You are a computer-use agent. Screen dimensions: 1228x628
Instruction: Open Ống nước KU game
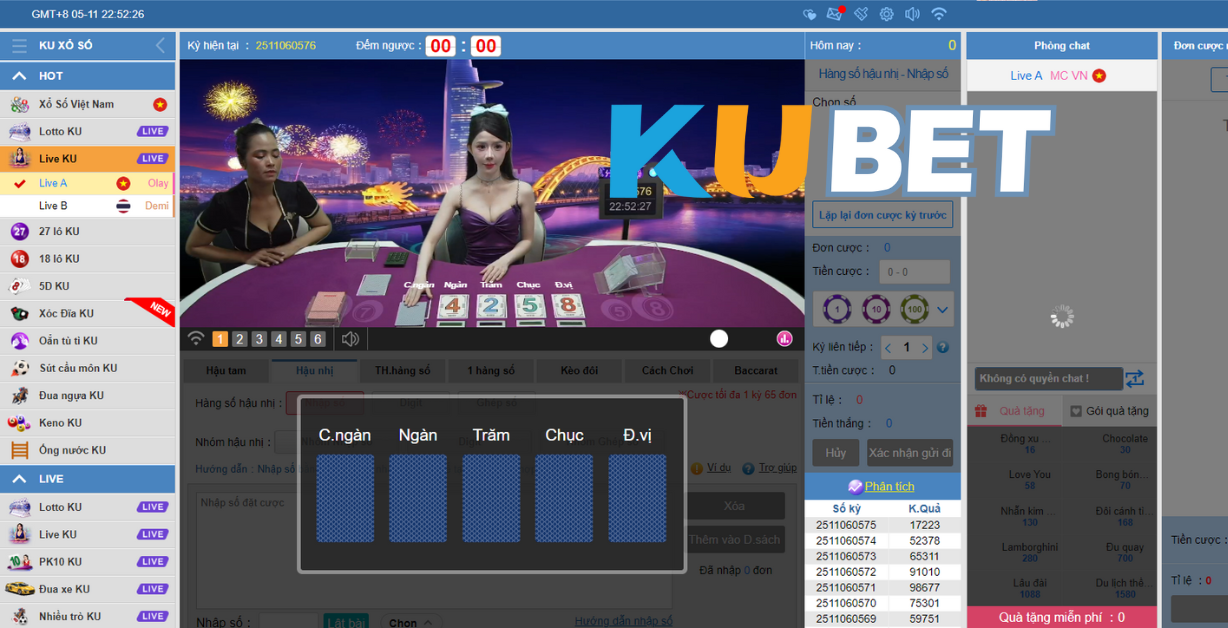(x=87, y=450)
